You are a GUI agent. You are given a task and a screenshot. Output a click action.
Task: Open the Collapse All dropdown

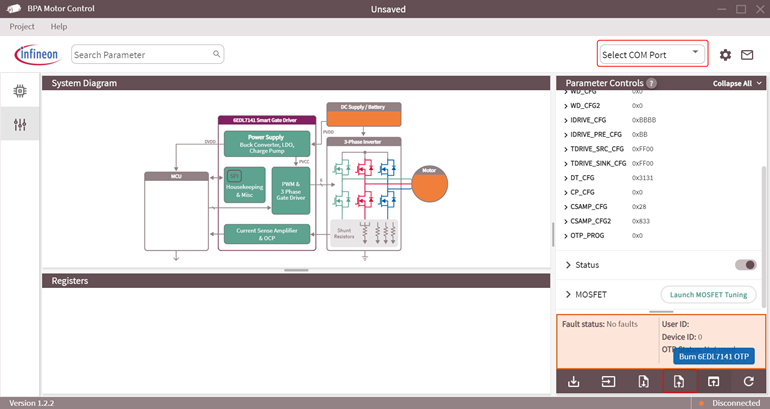tap(737, 83)
